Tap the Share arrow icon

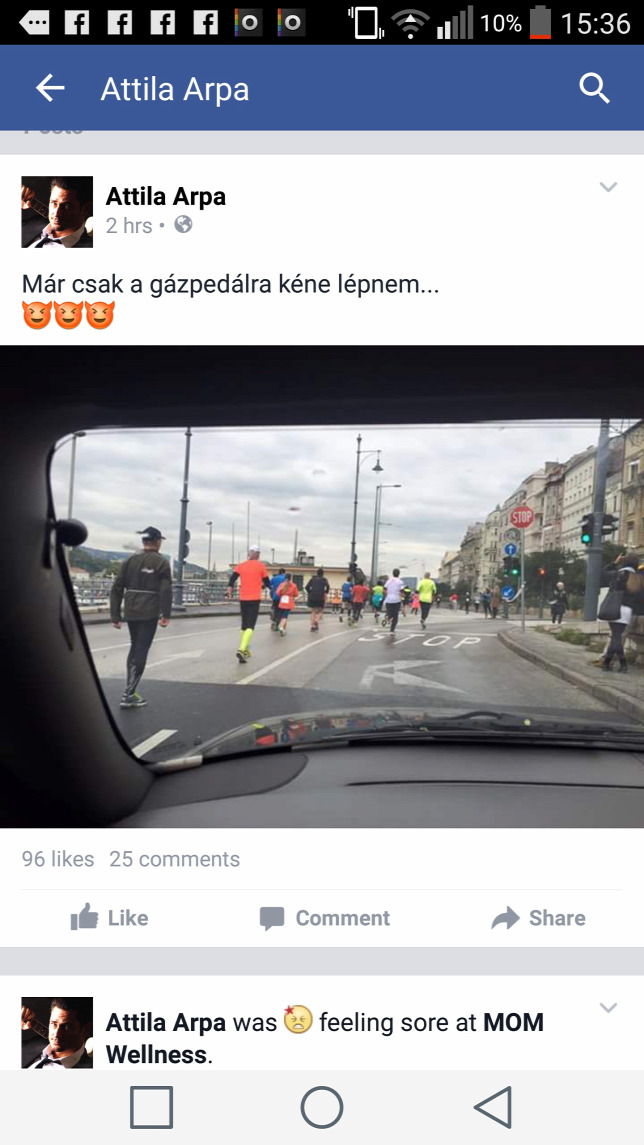tap(505, 917)
